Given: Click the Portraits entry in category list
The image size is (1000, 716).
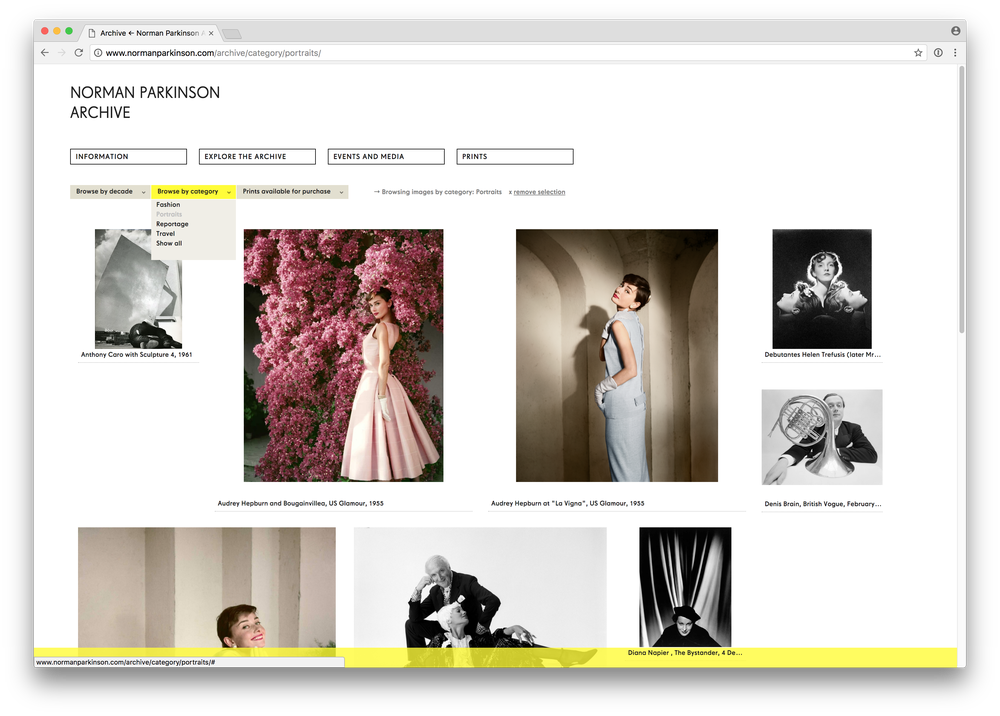Looking at the screenshot, I should pyautogui.click(x=169, y=215).
